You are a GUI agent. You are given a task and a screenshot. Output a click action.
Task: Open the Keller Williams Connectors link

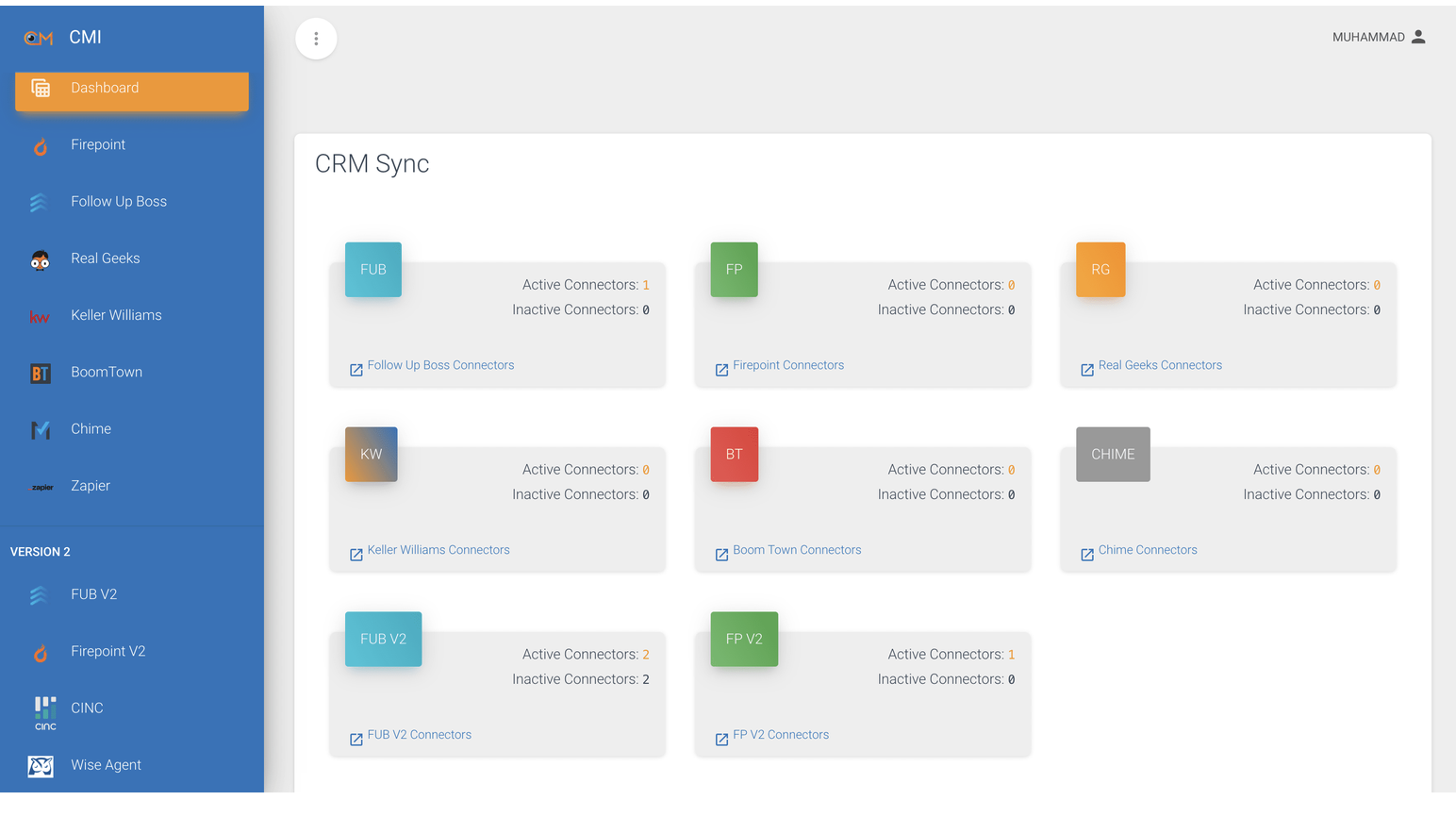pyautogui.click(x=438, y=550)
